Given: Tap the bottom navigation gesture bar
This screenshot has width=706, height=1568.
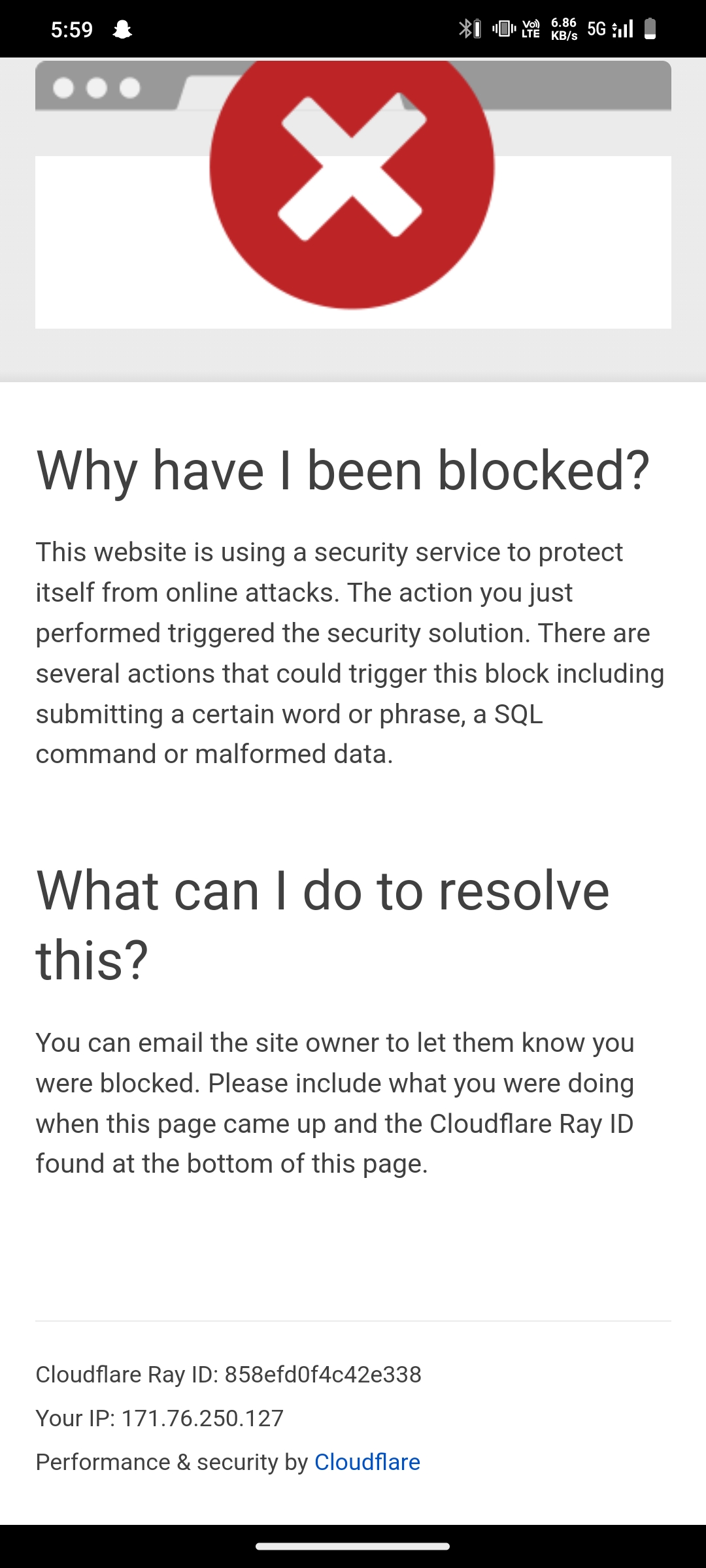Looking at the screenshot, I should pos(353,1546).
